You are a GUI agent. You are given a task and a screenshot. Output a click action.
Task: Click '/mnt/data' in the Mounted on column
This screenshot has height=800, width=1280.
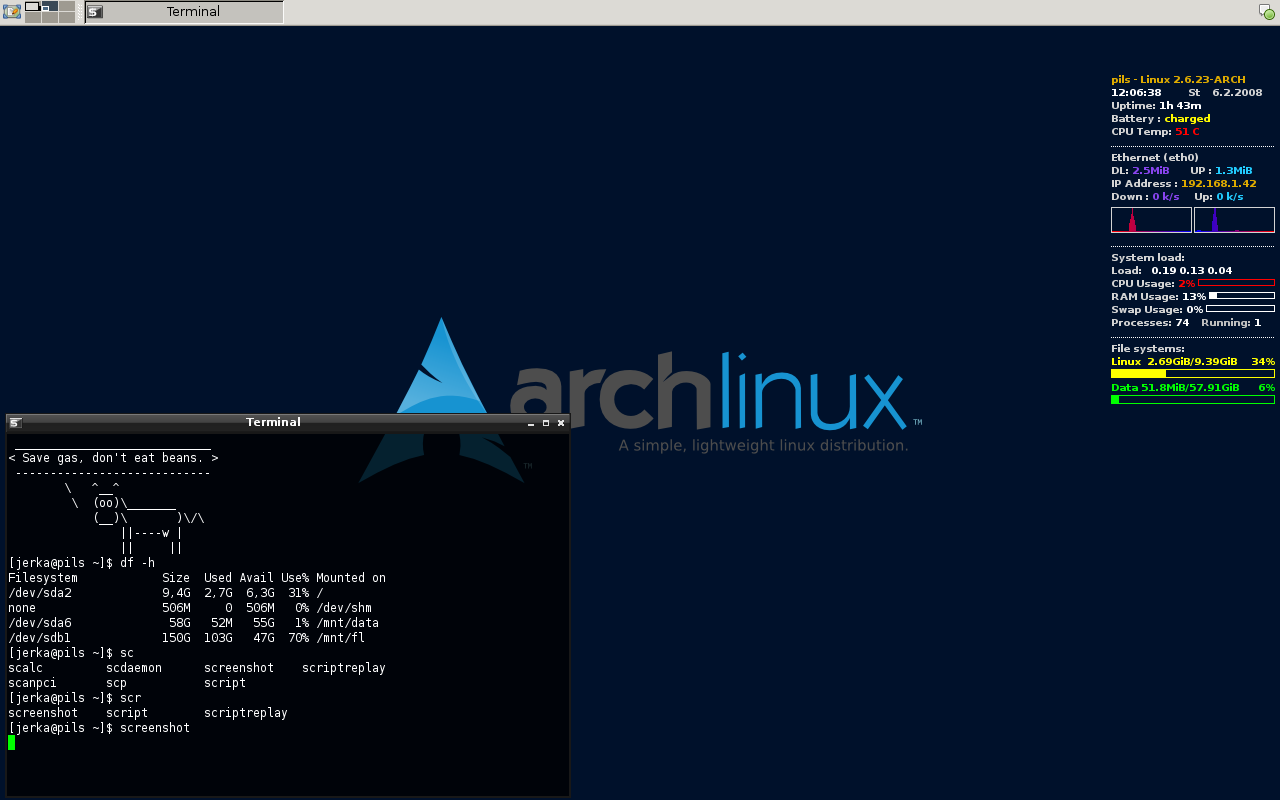coord(347,623)
